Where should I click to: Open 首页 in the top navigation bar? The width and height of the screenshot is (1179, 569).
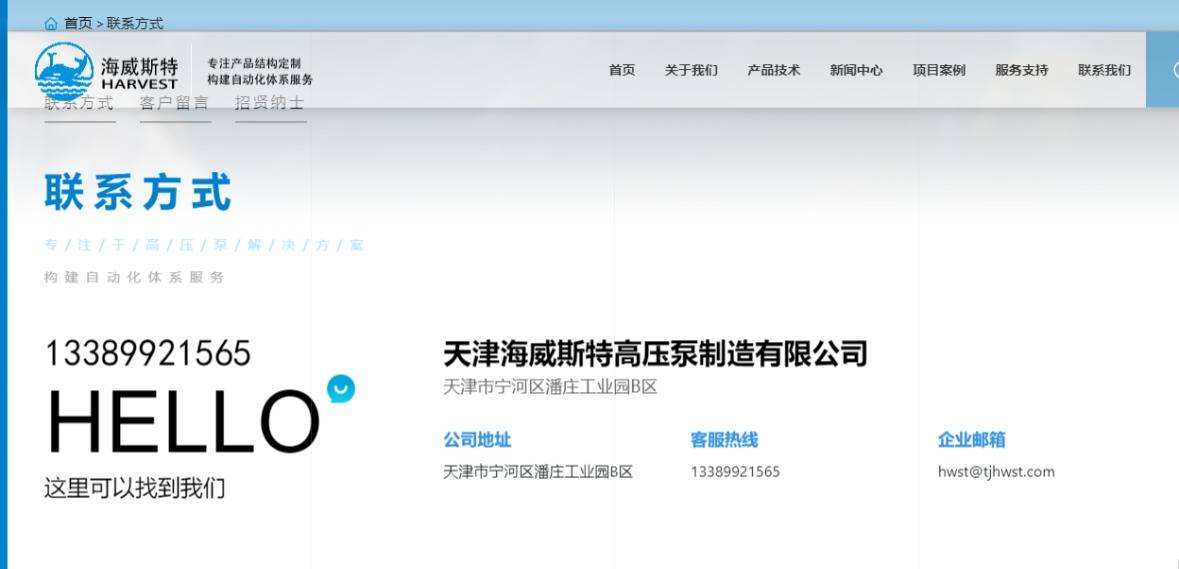pos(622,70)
